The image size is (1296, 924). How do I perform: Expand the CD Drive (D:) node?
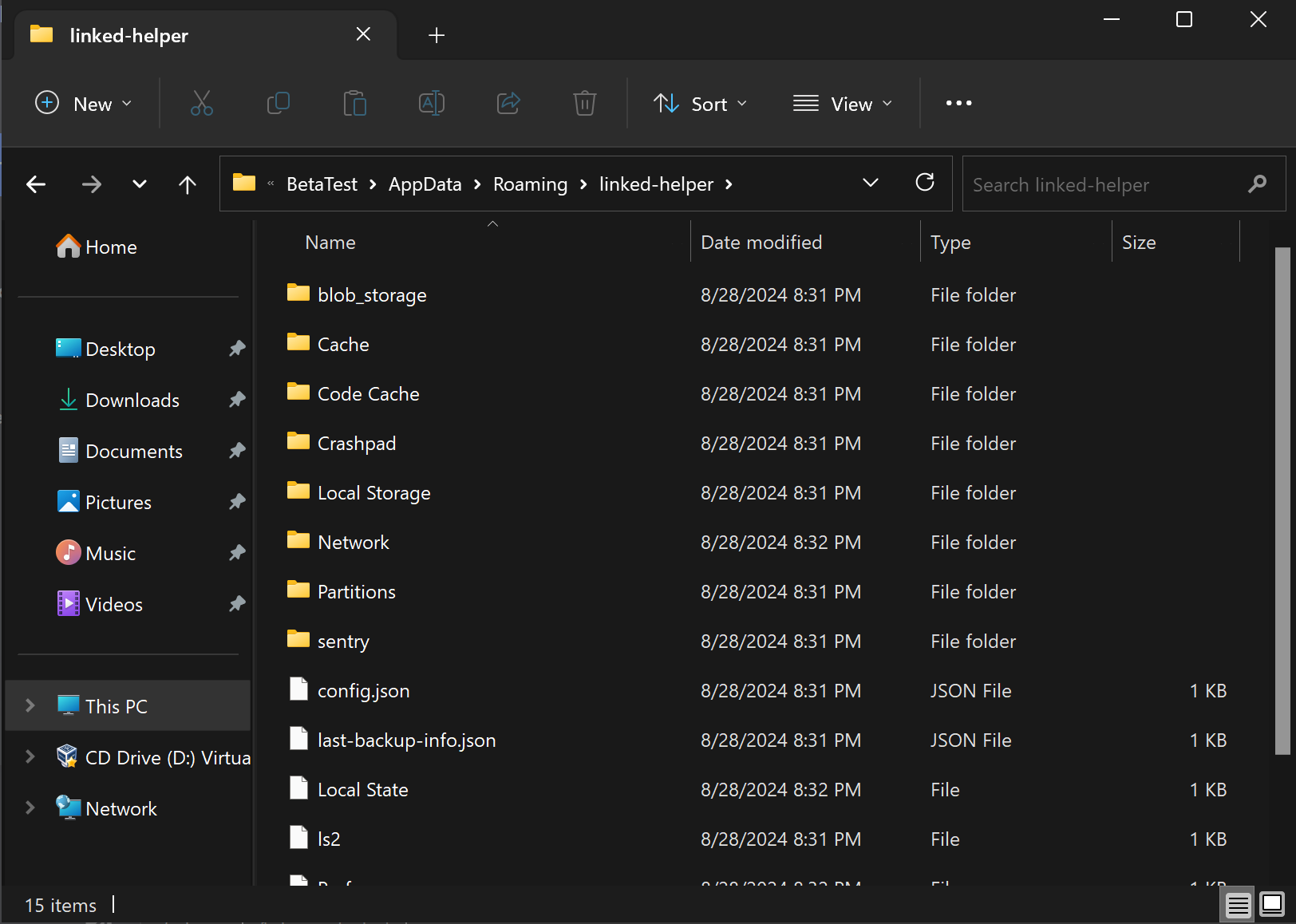tap(30, 756)
